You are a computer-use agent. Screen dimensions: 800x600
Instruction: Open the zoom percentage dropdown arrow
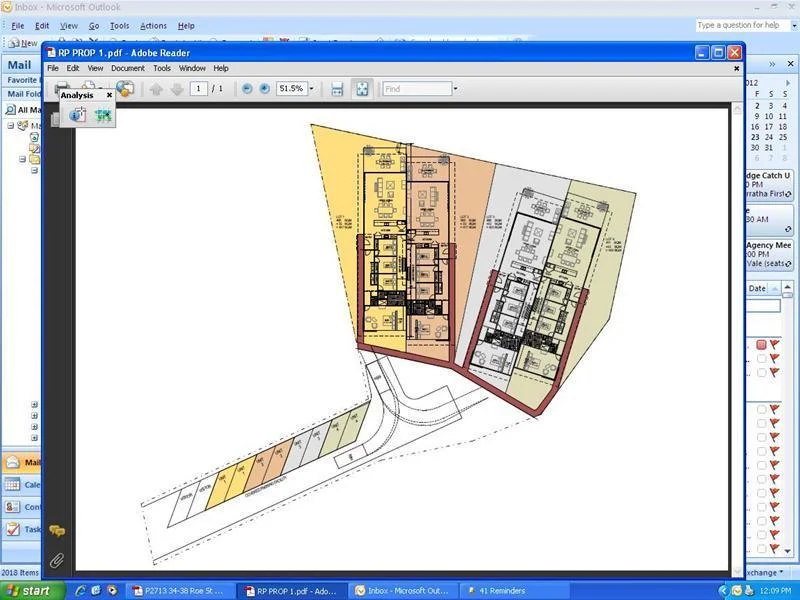pyautogui.click(x=311, y=89)
